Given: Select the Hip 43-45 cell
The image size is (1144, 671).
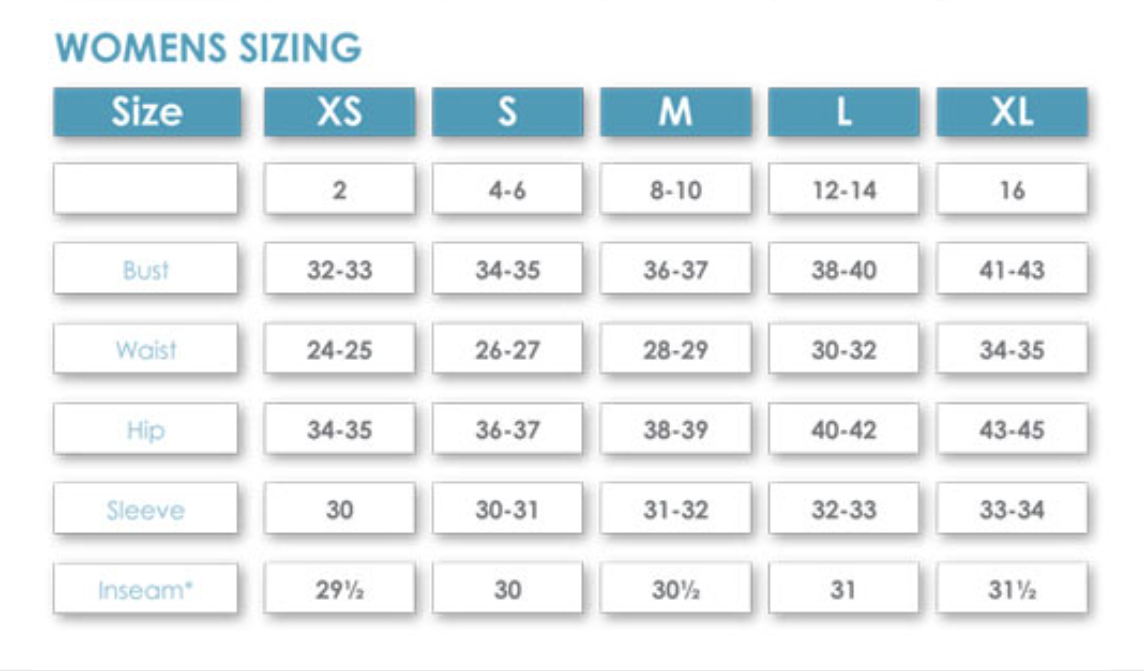Looking at the screenshot, I should [1011, 430].
